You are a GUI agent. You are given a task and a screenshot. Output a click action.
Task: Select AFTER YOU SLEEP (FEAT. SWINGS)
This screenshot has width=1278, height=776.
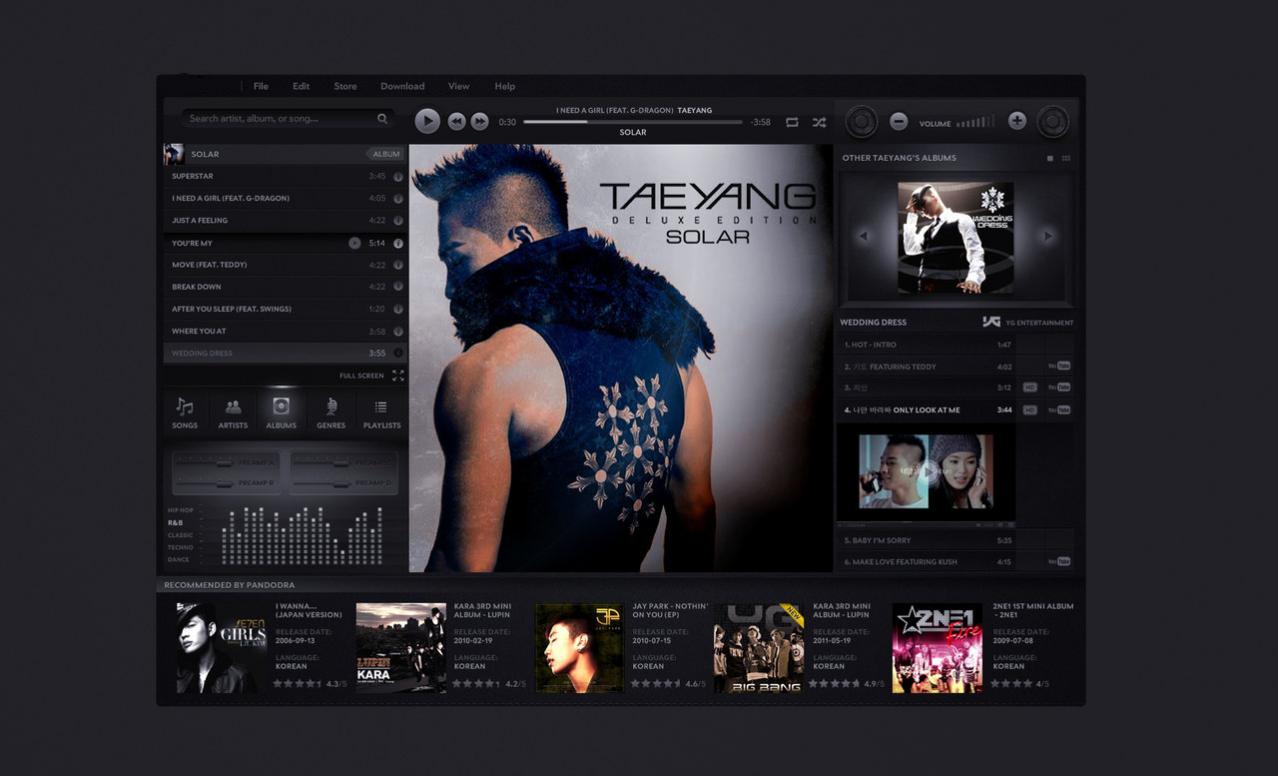285,309
